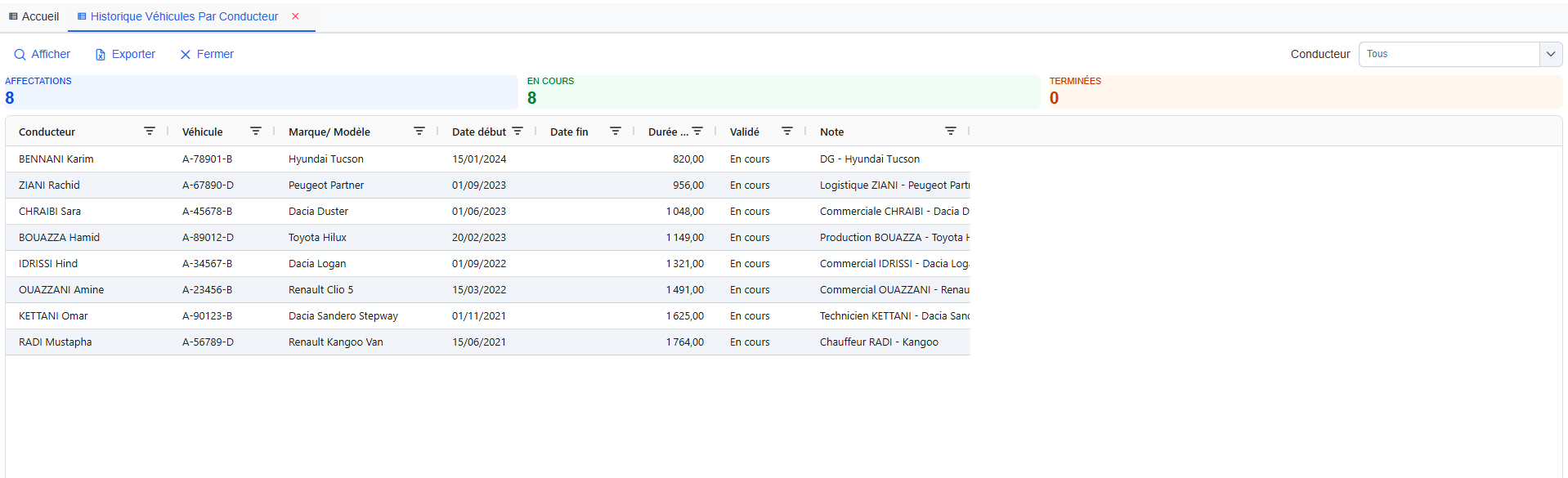
Task: Open filter icon on Note column
Action: tap(951, 132)
